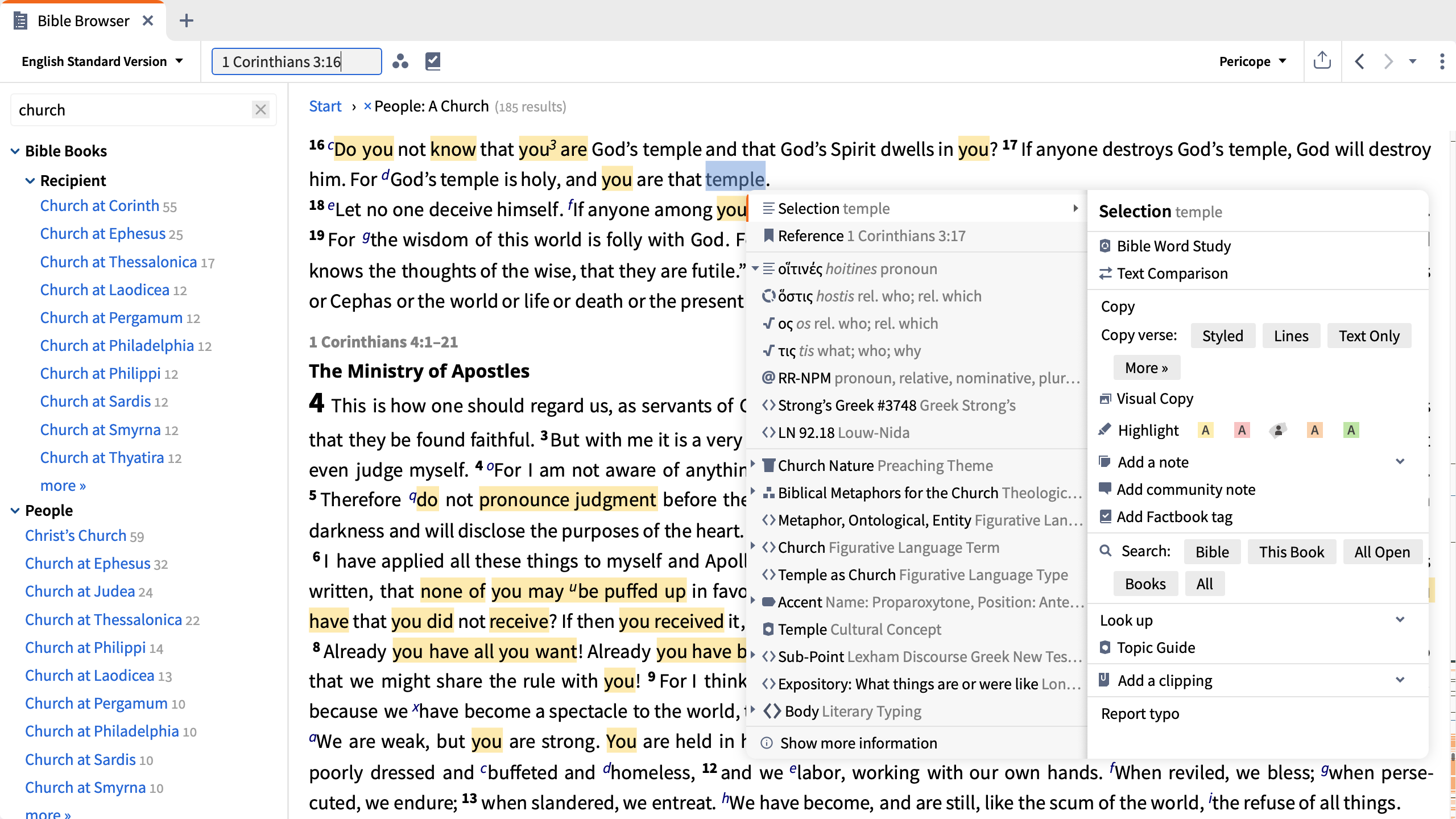The width and height of the screenshot is (1456, 819).
Task: Apply pink highlight swatch
Action: coord(1242,430)
